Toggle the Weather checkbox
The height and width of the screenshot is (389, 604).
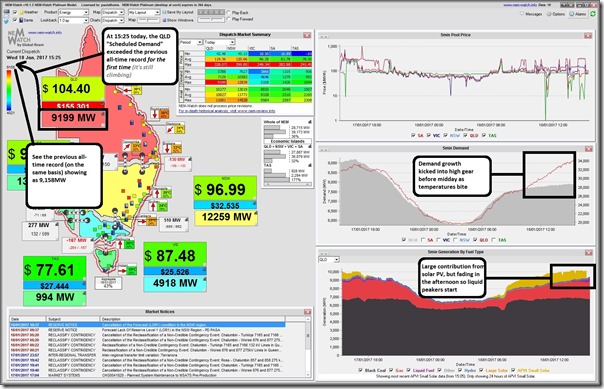click(15, 12)
